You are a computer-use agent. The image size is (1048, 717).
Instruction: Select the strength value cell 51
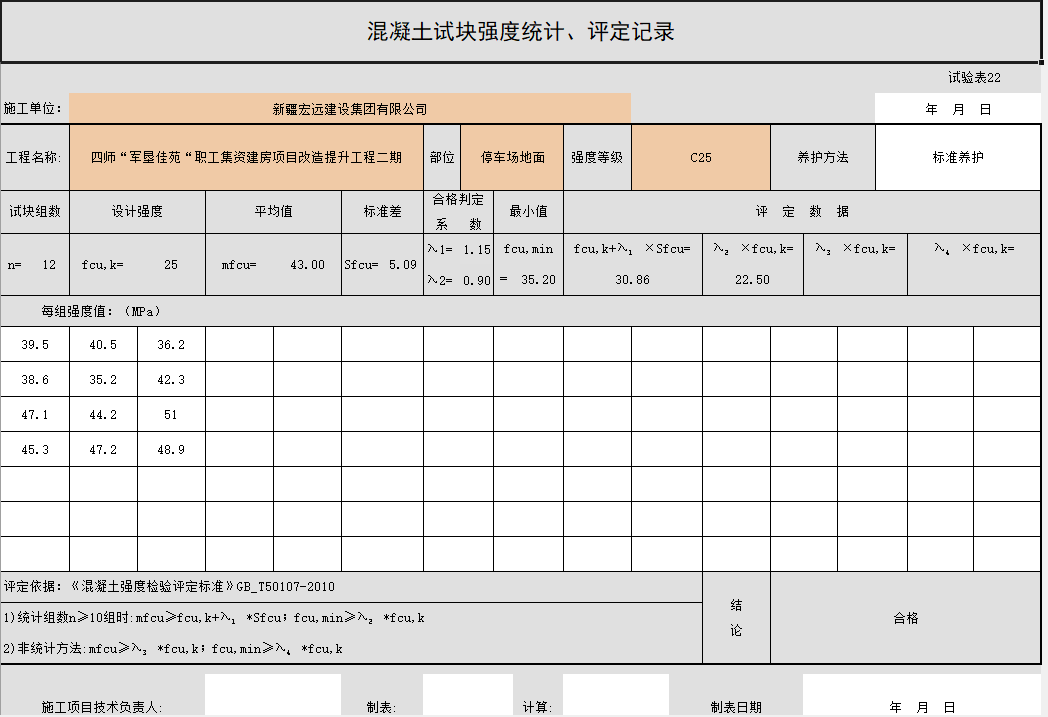click(x=171, y=415)
